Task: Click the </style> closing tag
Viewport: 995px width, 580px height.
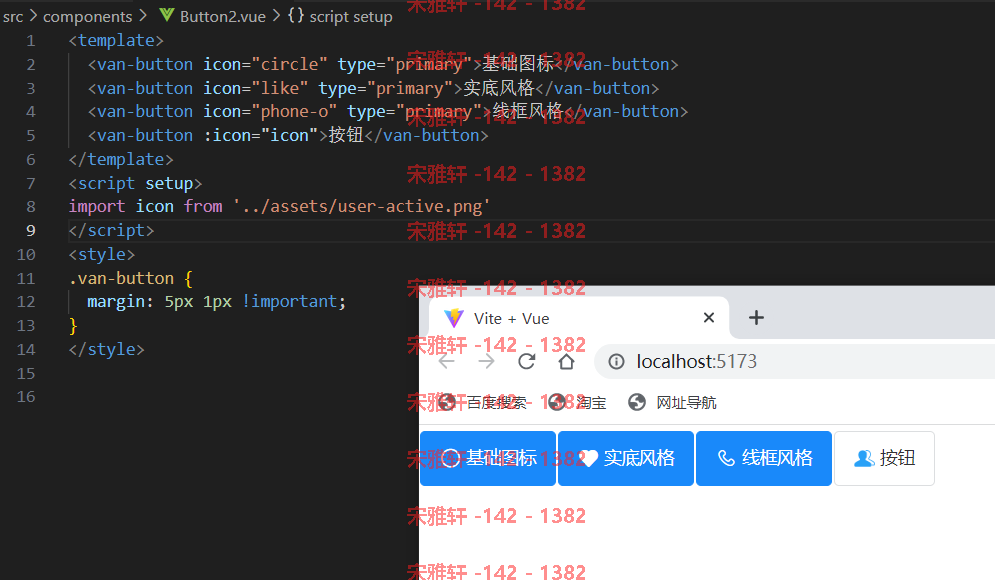Action: (107, 350)
